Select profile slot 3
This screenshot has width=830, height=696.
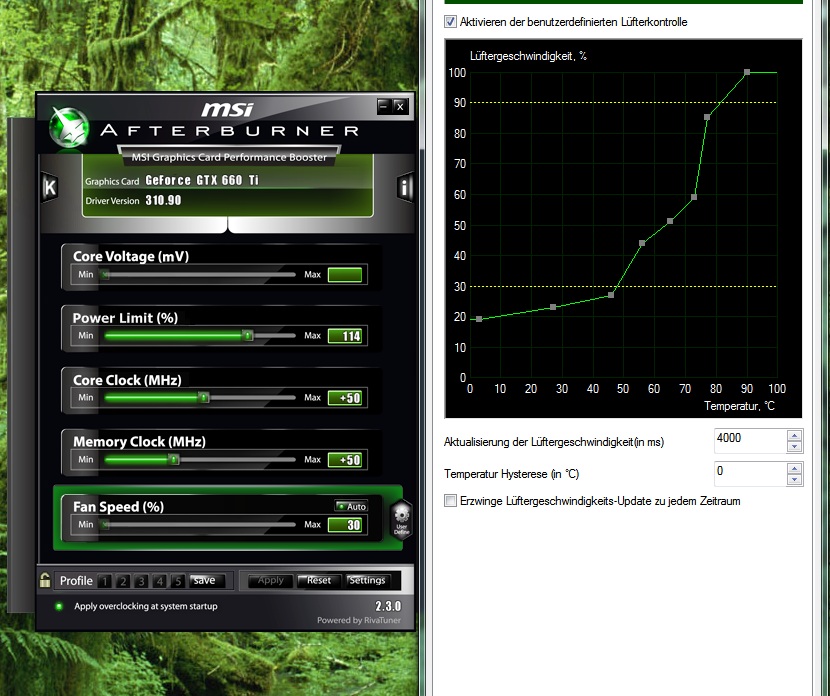pos(143,581)
